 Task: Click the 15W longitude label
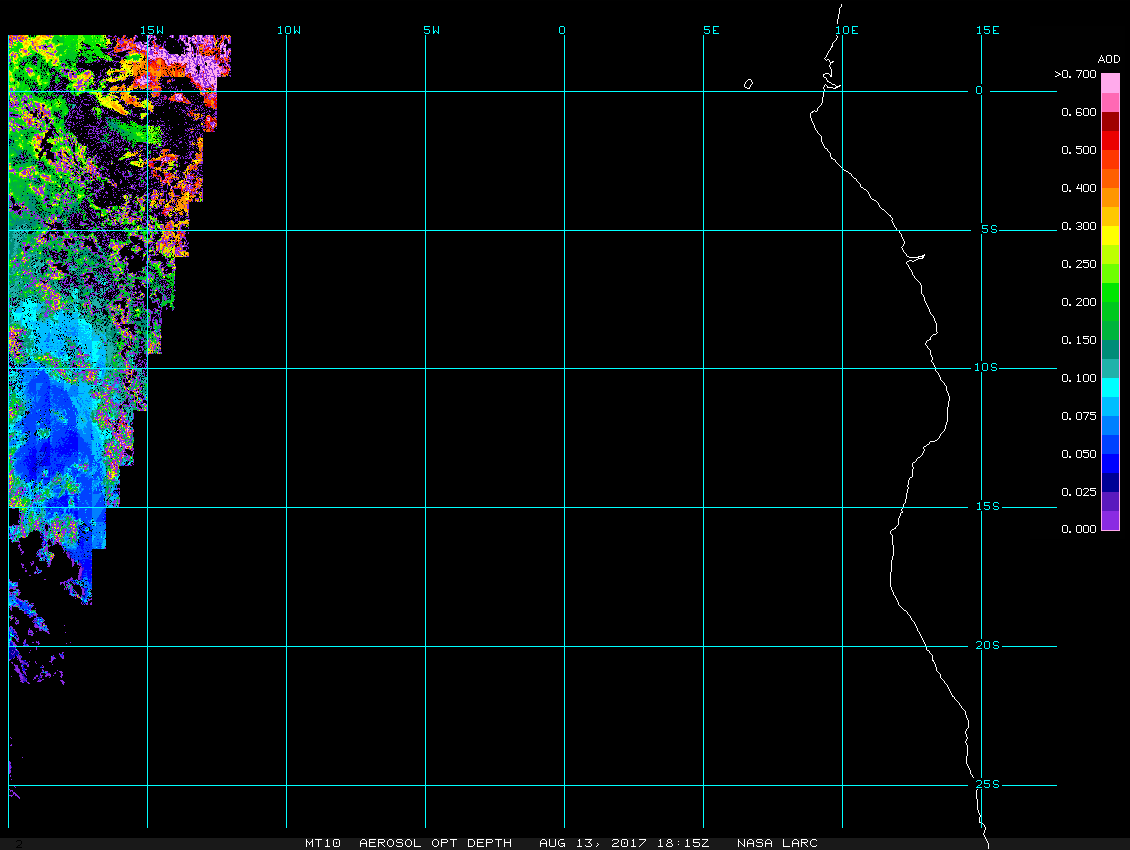(152, 30)
